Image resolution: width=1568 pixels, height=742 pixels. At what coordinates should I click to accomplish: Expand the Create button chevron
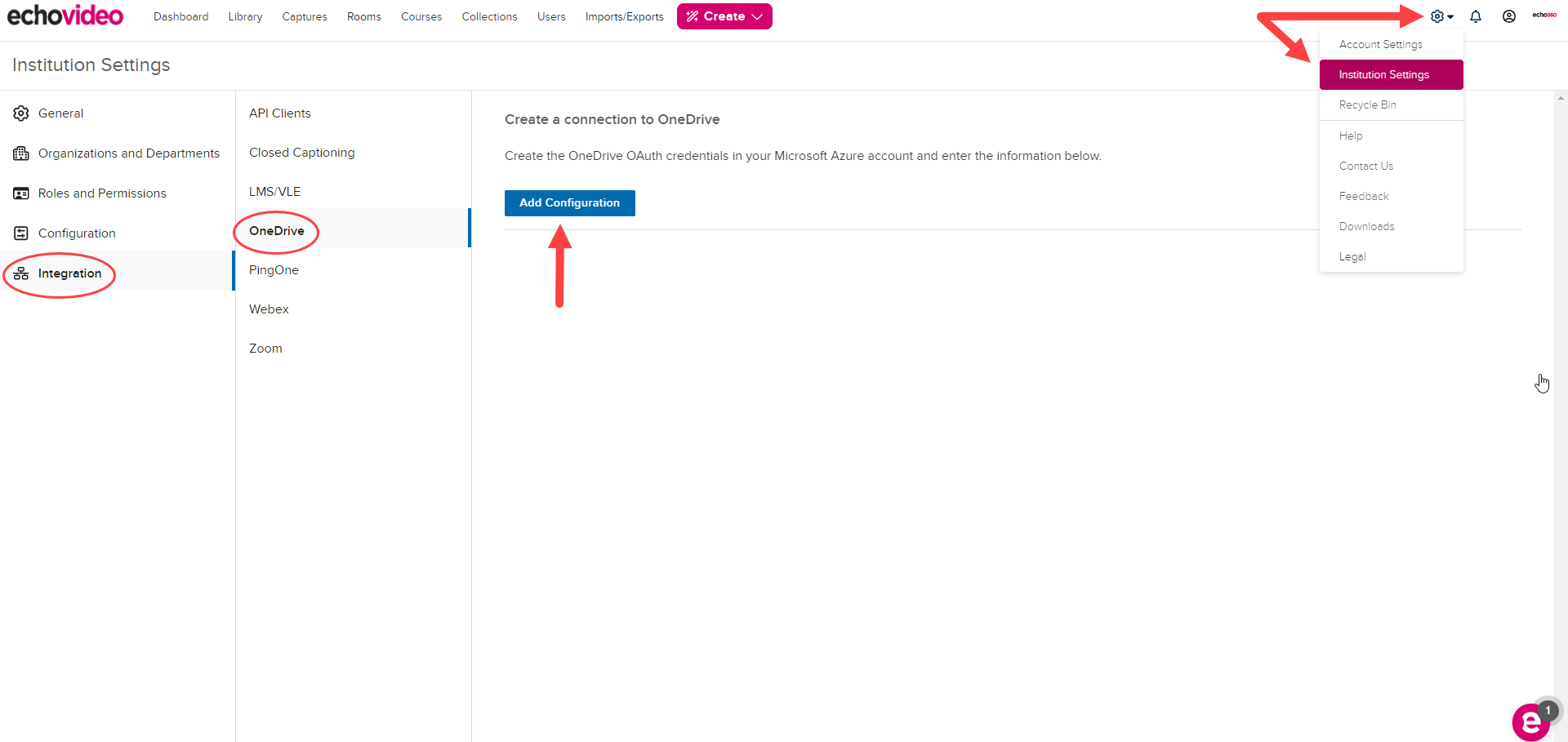click(757, 16)
